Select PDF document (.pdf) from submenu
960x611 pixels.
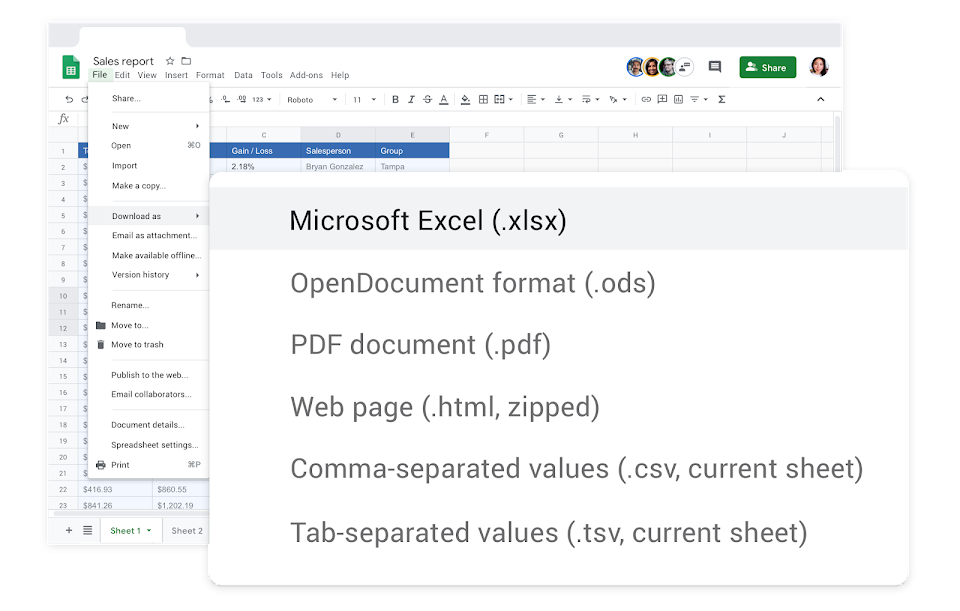pos(420,345)
